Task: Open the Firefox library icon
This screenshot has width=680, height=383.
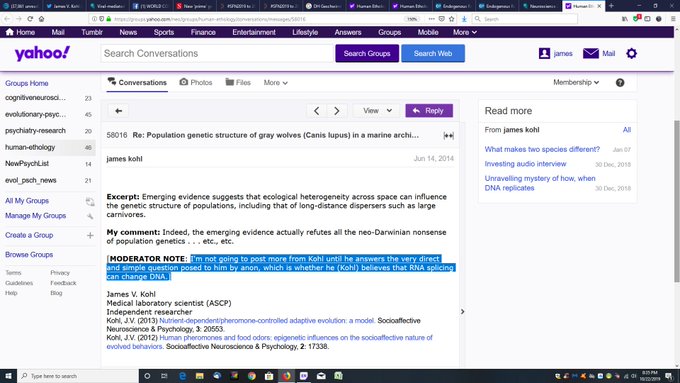Action: coord(625,19)
